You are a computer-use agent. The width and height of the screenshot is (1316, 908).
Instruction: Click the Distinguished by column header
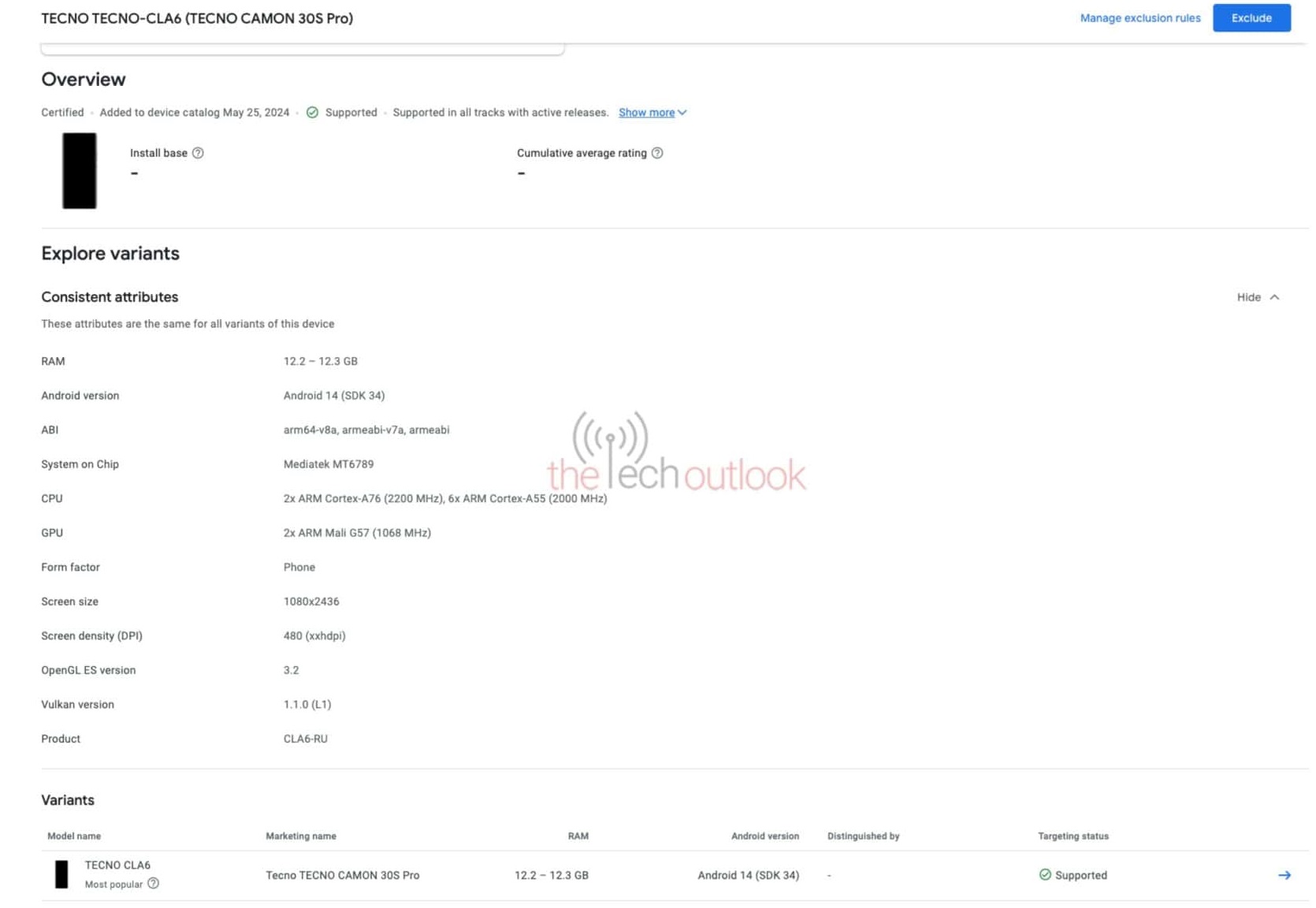tap(863, 836)
